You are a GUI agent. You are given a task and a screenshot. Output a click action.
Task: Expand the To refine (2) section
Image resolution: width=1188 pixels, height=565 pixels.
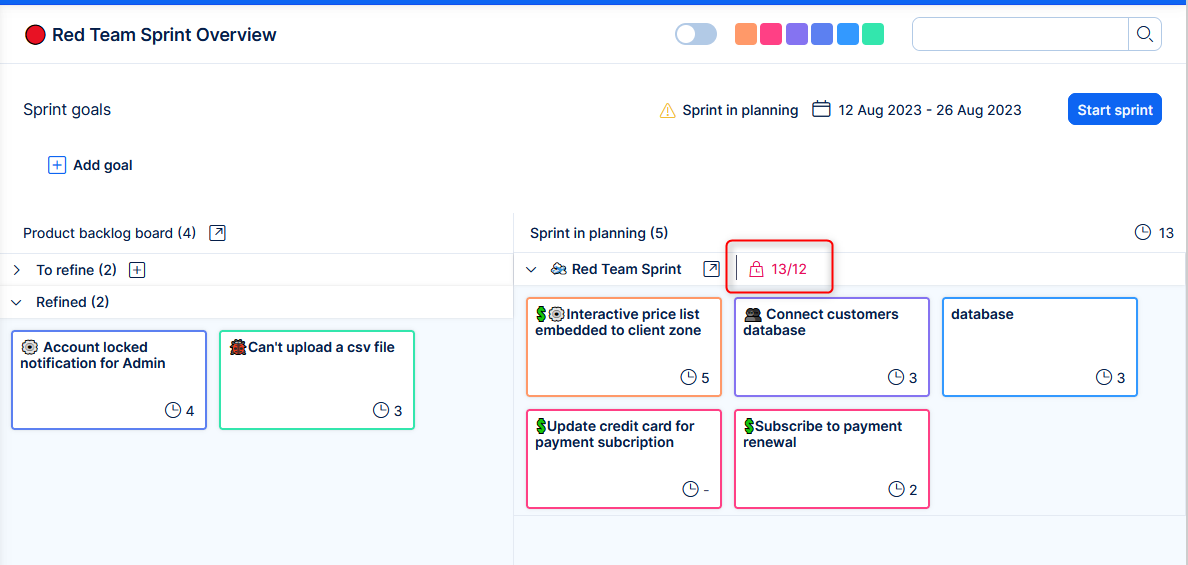tap(17, 270)
